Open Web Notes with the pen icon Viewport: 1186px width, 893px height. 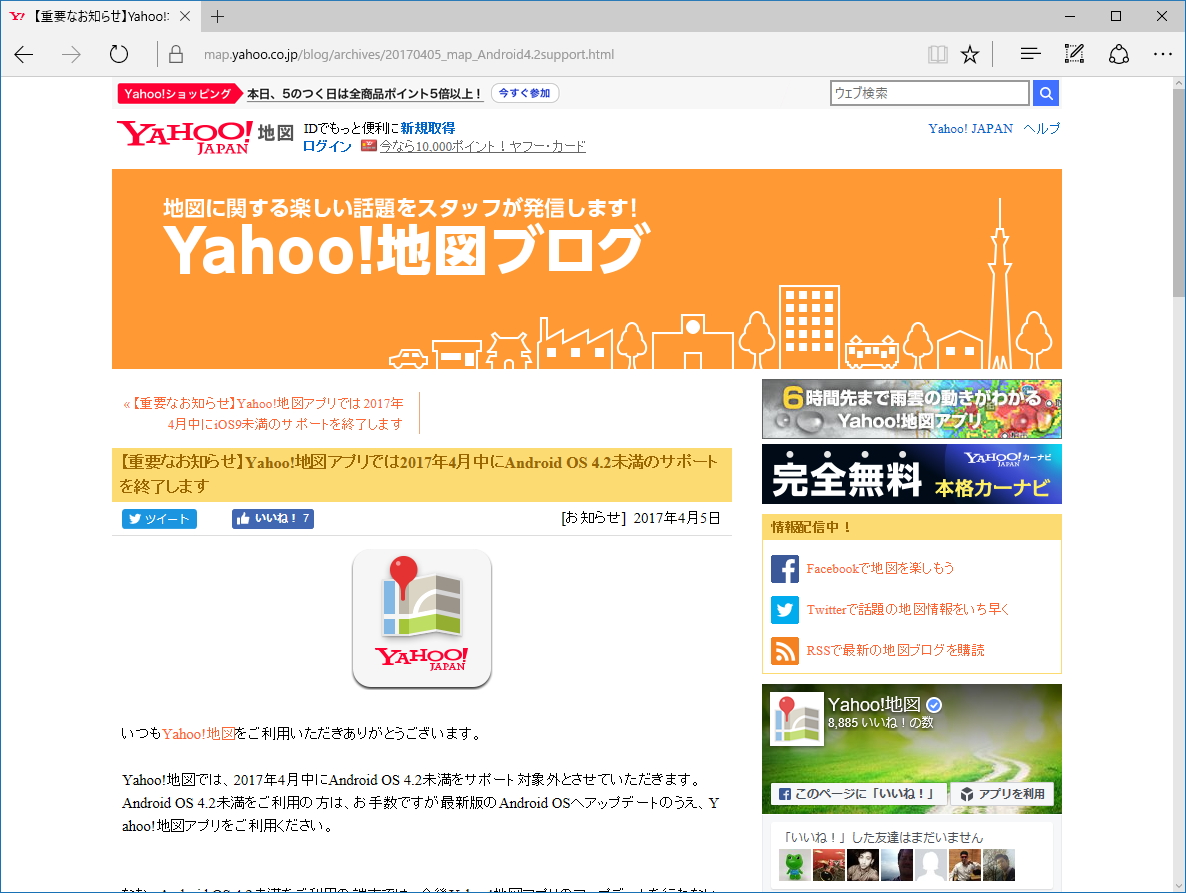tap(1073, 54)
